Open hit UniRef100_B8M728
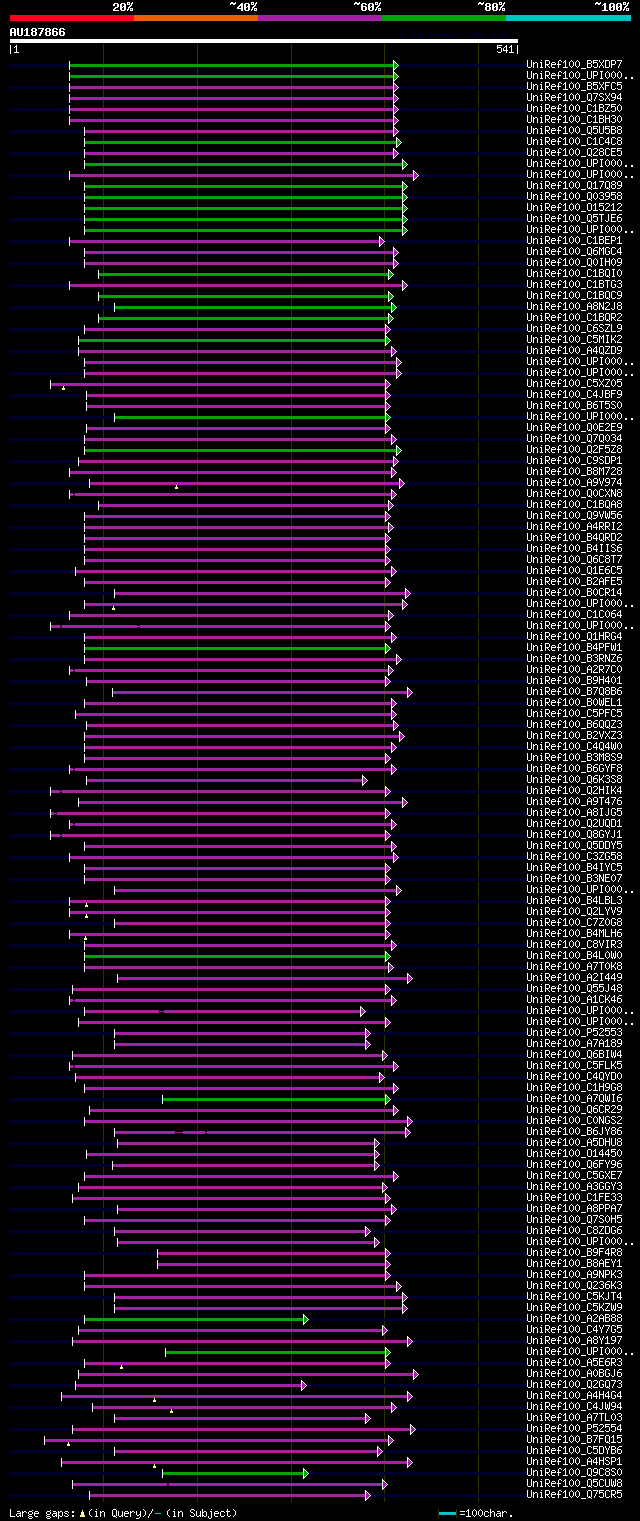The width and height of the screenshot is (640, 1521). (x=574, y=472)
